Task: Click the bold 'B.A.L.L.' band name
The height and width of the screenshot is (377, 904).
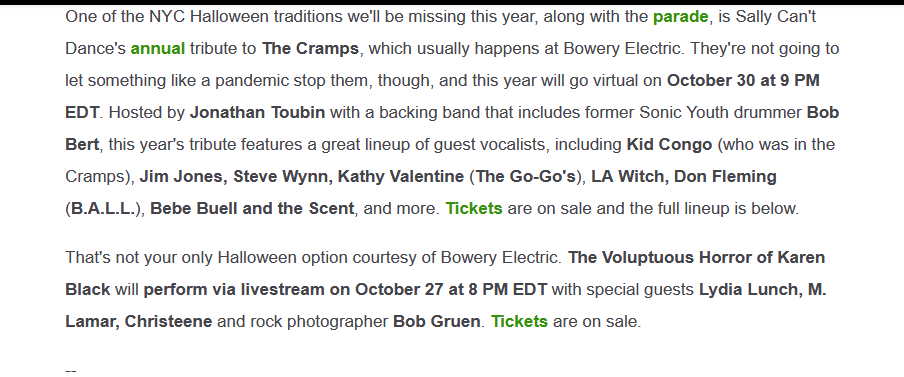Action: click(103, 208)
